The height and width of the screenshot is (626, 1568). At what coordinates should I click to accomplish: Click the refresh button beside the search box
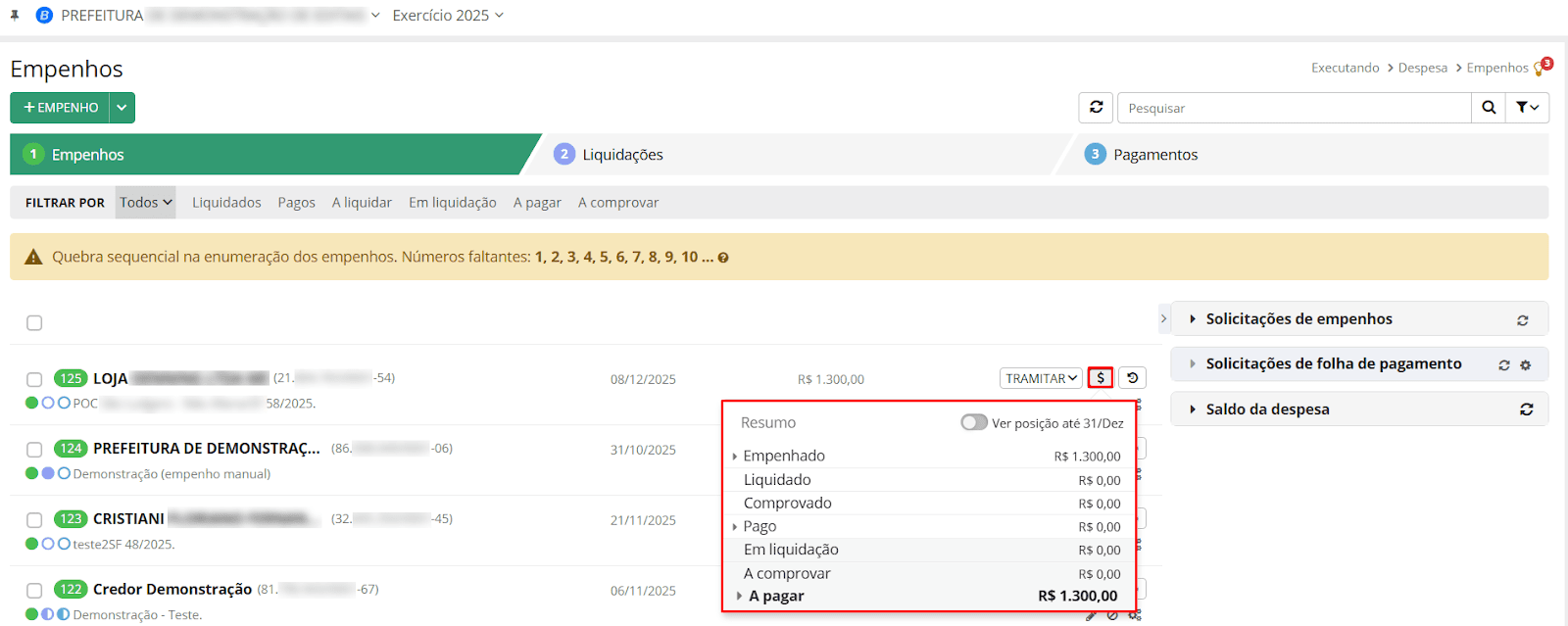coord(1096,108)
